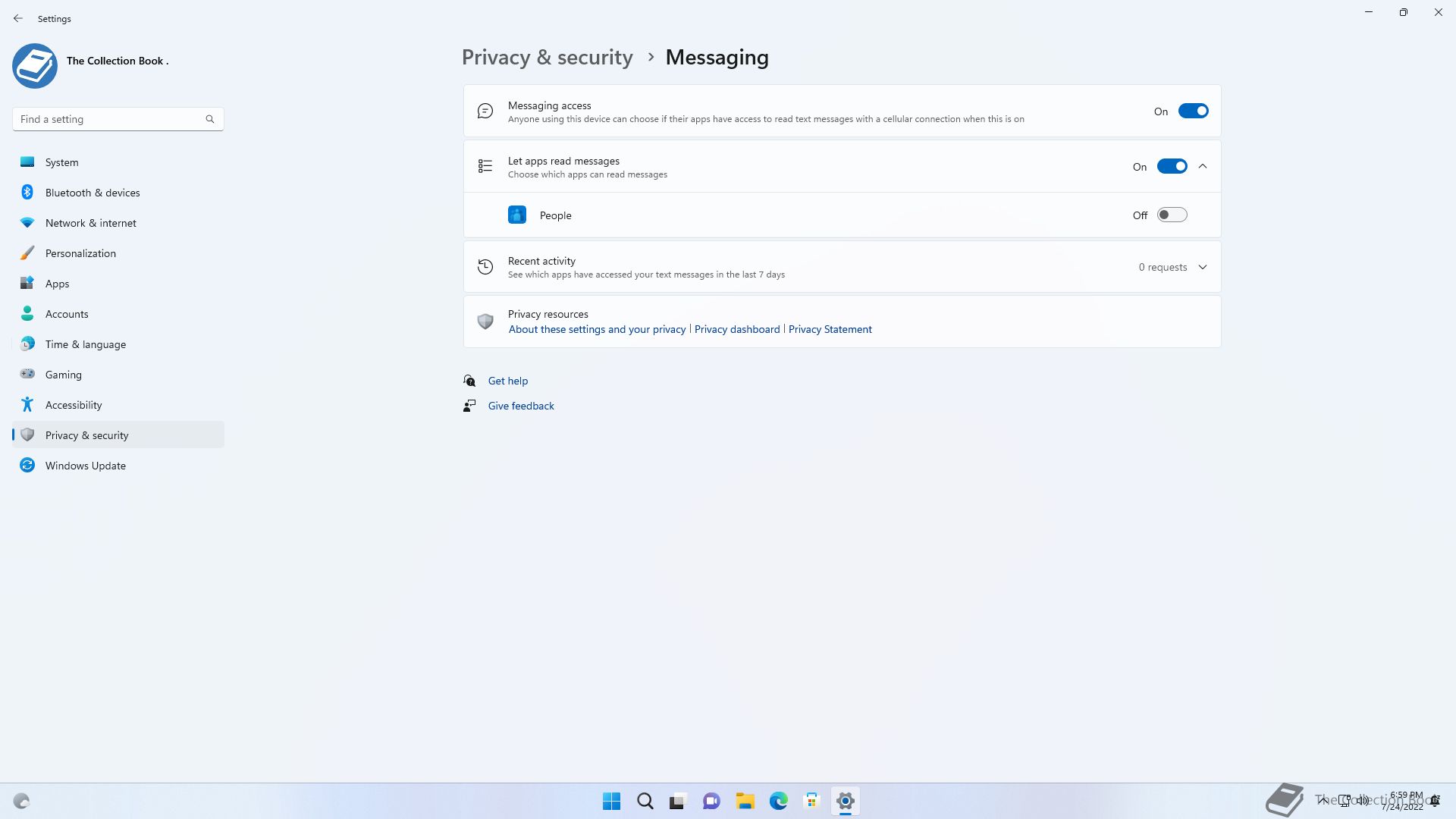Click the Settings gear in the taskbar
Image resolution: width=1456 pixels, height=819 pixels.
click(845, 801)
